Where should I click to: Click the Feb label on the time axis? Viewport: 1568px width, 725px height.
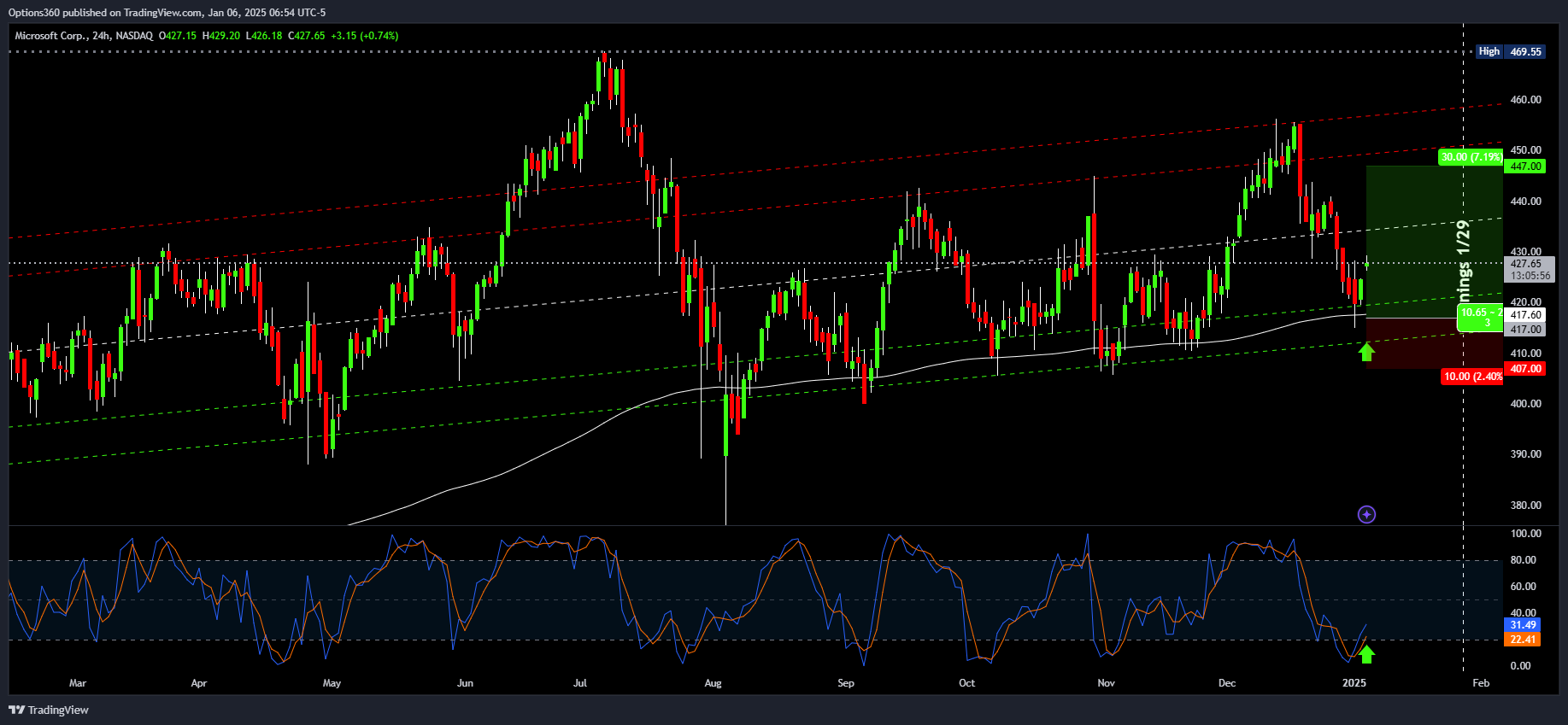pos(1481,683)
